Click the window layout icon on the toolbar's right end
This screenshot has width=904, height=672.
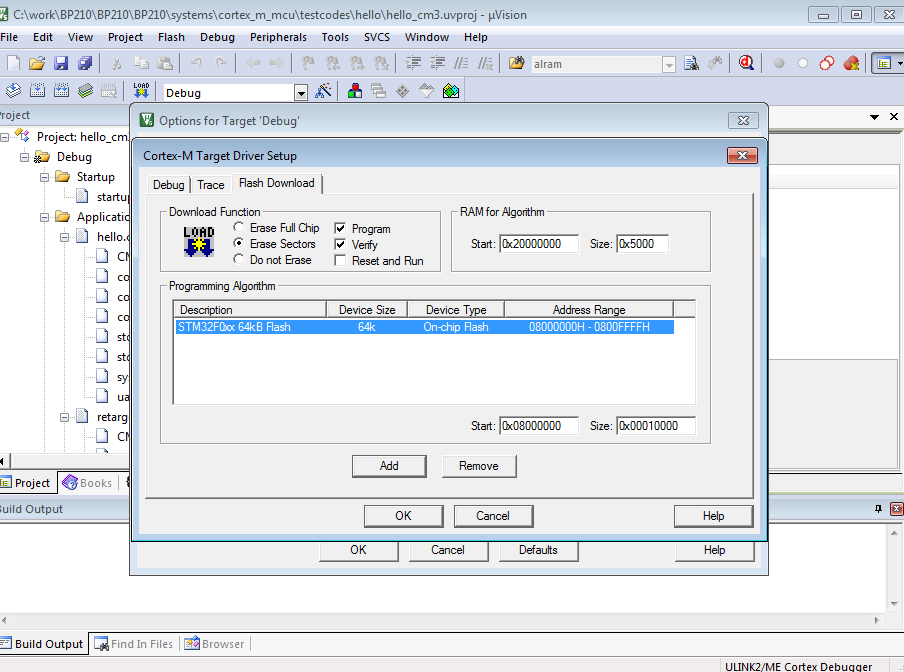884,63
